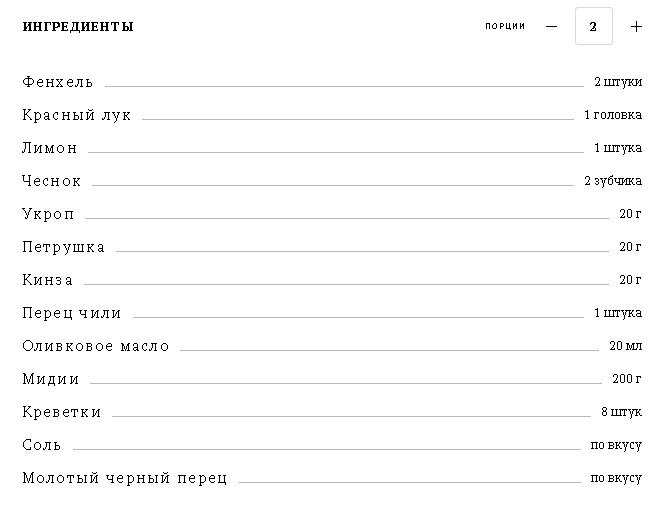Click the portions number field
666x518 pixels.
click(593, 26)
